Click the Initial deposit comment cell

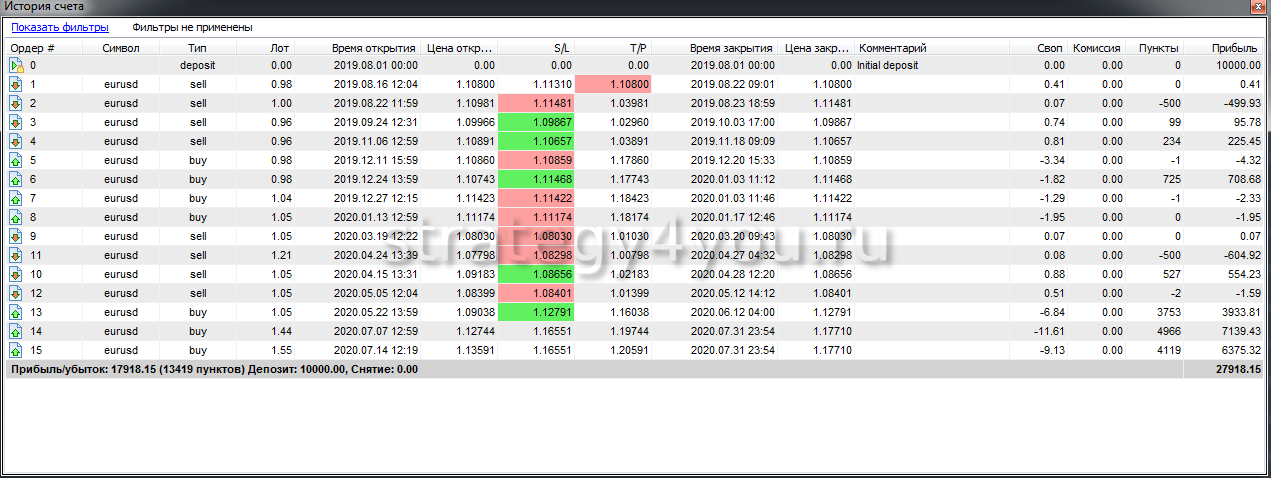pyautogui.click(x=888, y=66)
